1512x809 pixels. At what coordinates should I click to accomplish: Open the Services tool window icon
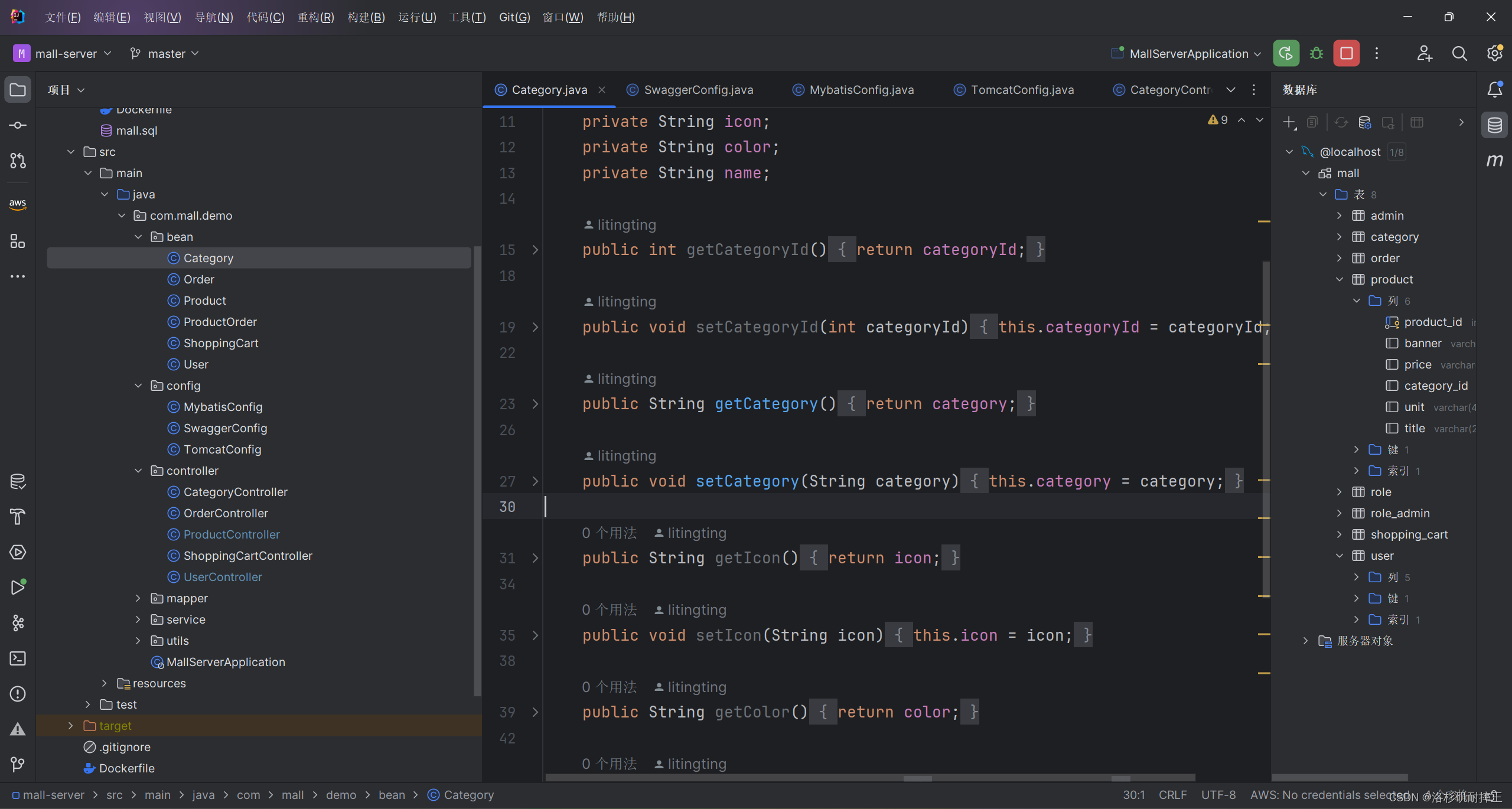pos(18,552)
